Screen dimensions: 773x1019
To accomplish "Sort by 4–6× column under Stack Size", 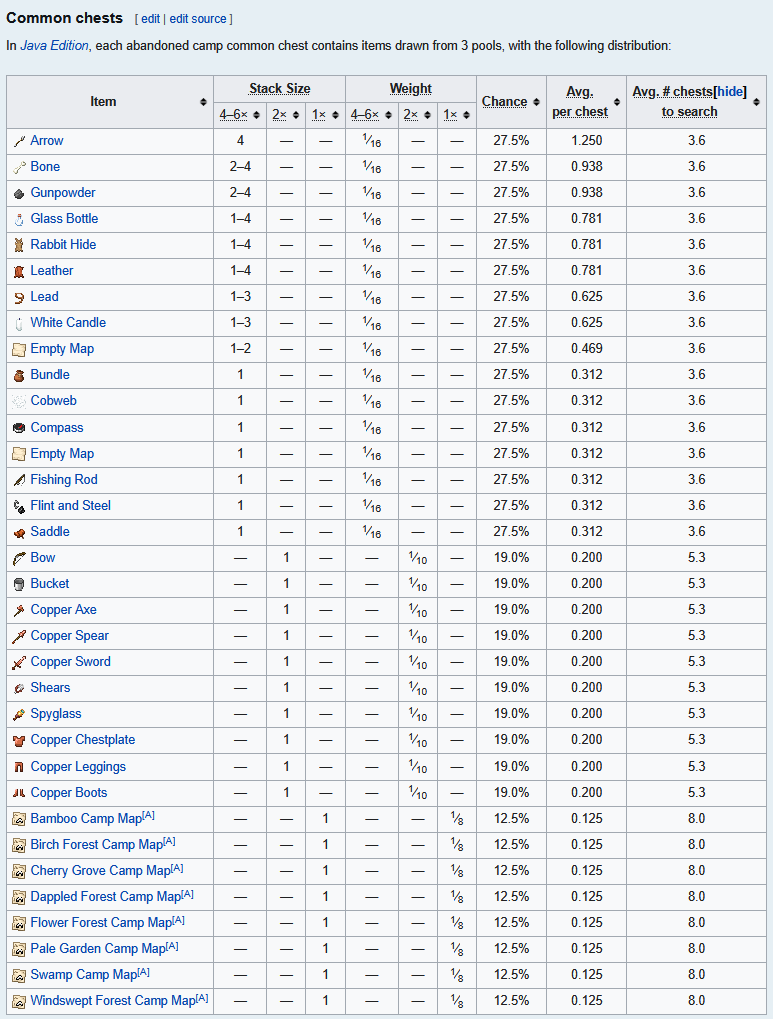I will [x=256, y=115].
